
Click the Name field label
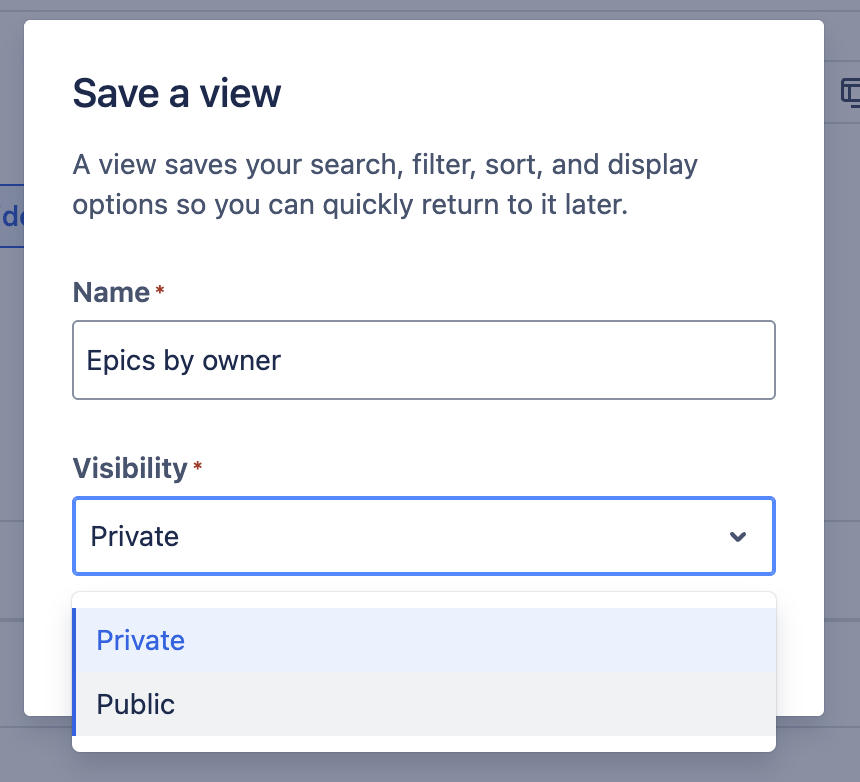111,292
